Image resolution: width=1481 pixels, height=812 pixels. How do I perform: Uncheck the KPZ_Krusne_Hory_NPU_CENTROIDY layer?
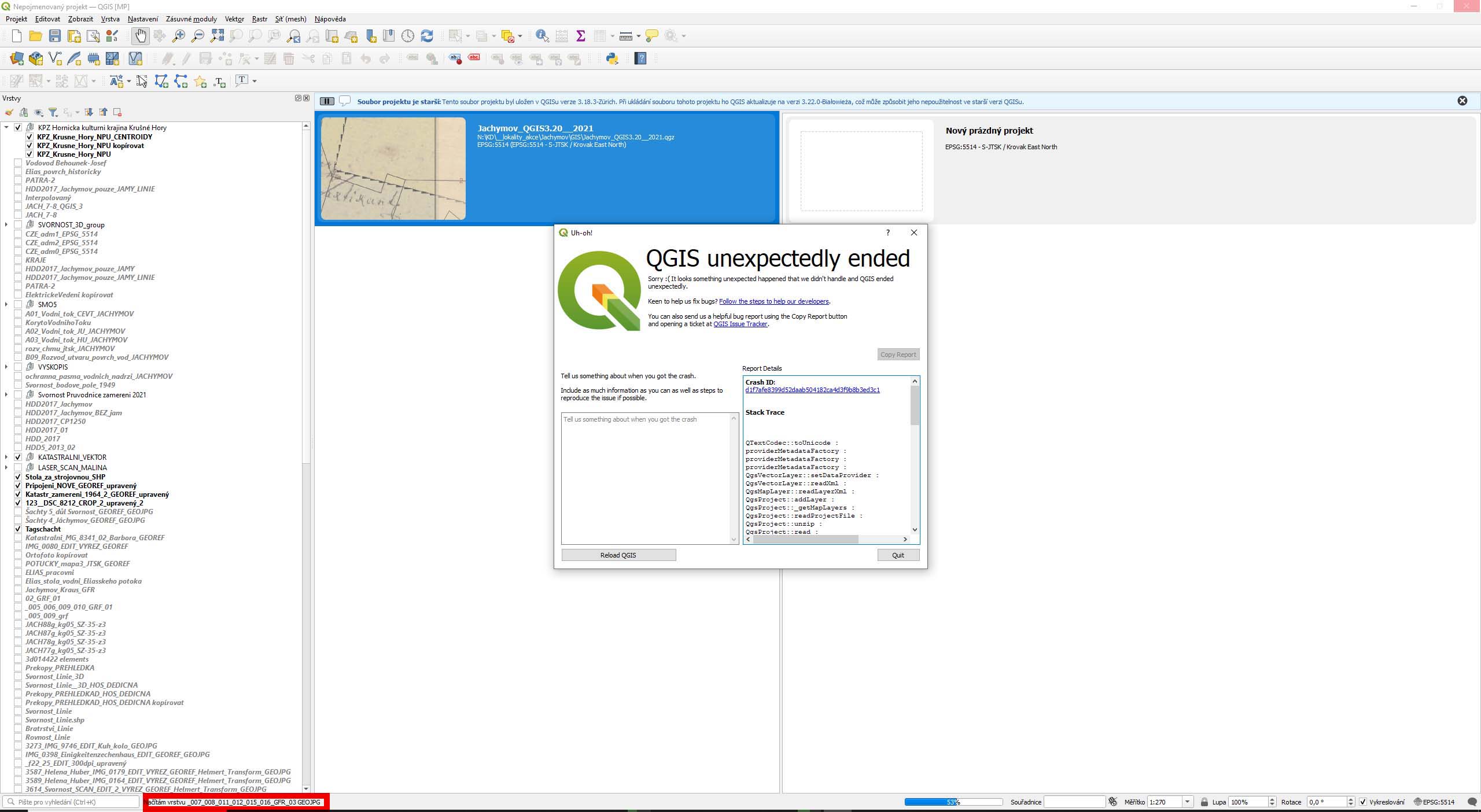pyautogui.click(x=30, y=136)
